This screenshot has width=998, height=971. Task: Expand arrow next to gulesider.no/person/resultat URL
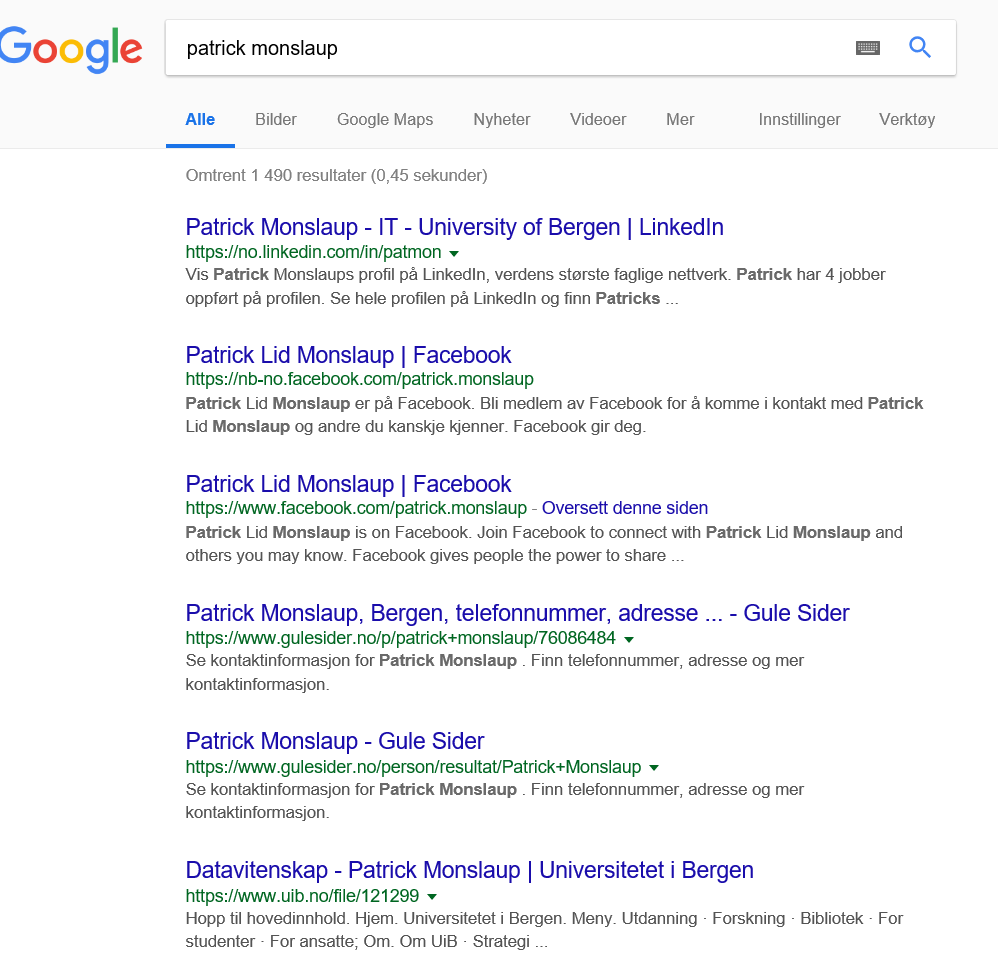coord(654,768)
